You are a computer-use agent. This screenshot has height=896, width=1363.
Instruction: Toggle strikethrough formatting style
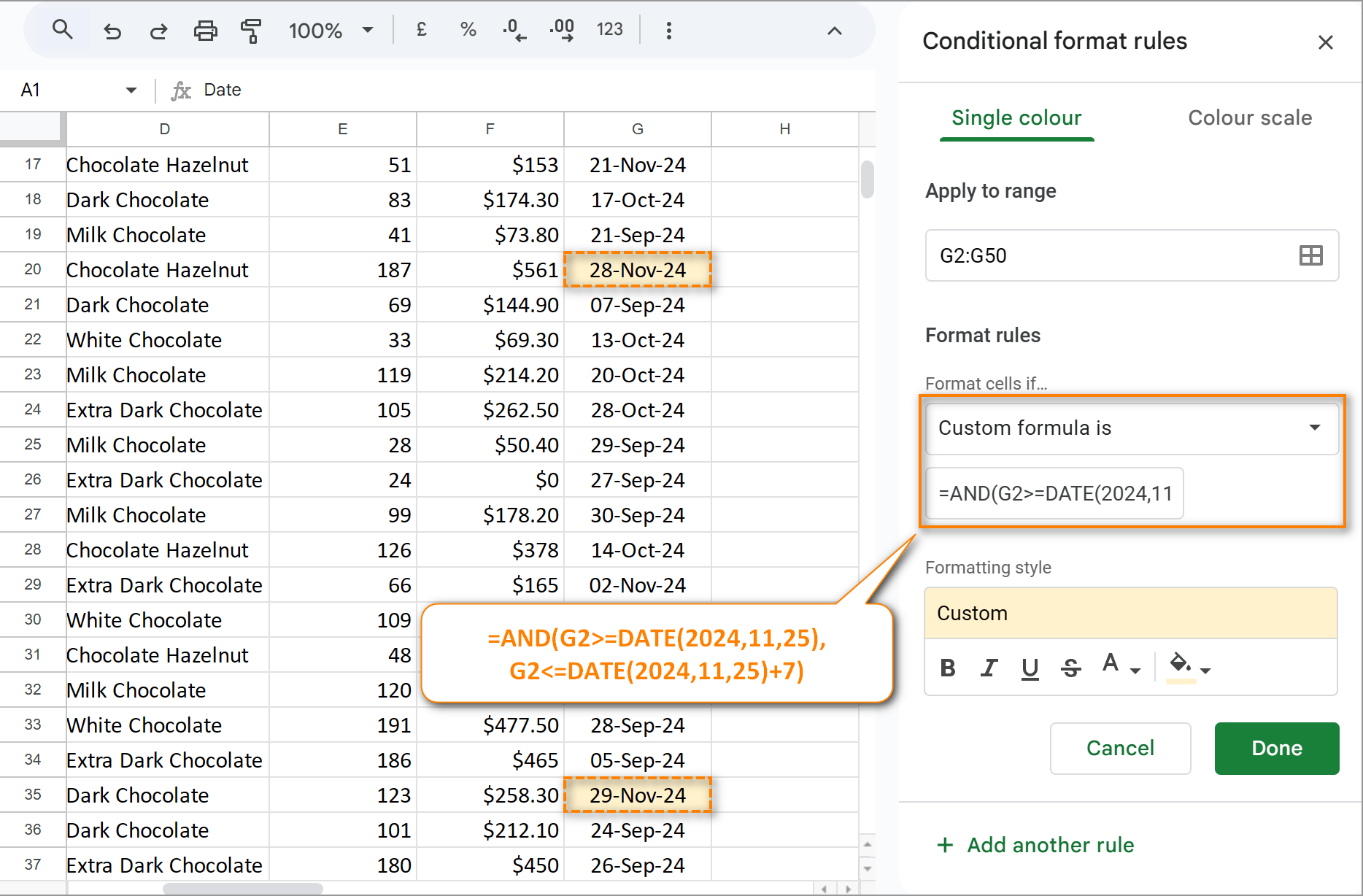click(x=1070, y=668)
